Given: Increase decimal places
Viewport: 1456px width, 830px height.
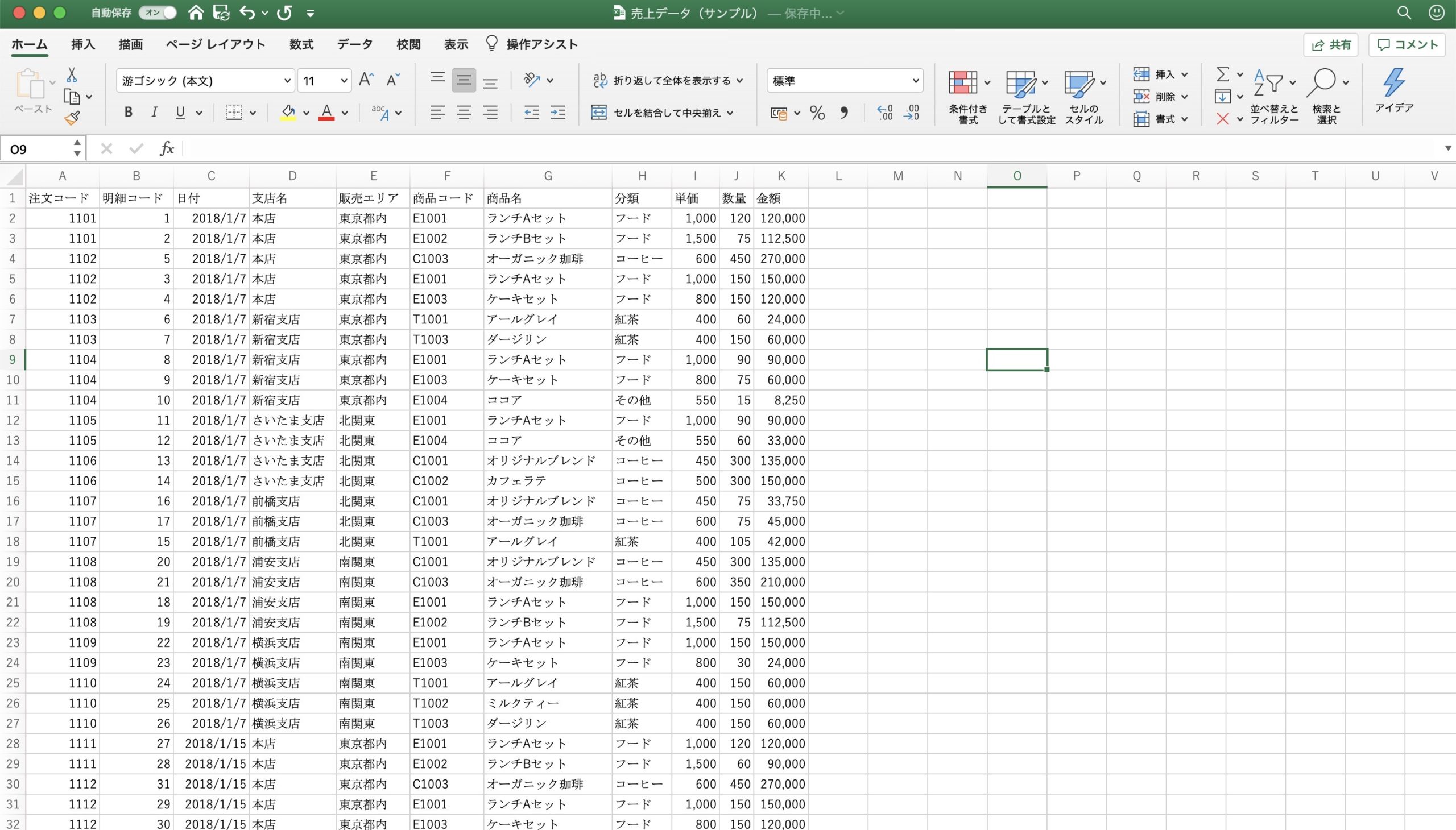Looking at the screenshot, I should [884, 113].
